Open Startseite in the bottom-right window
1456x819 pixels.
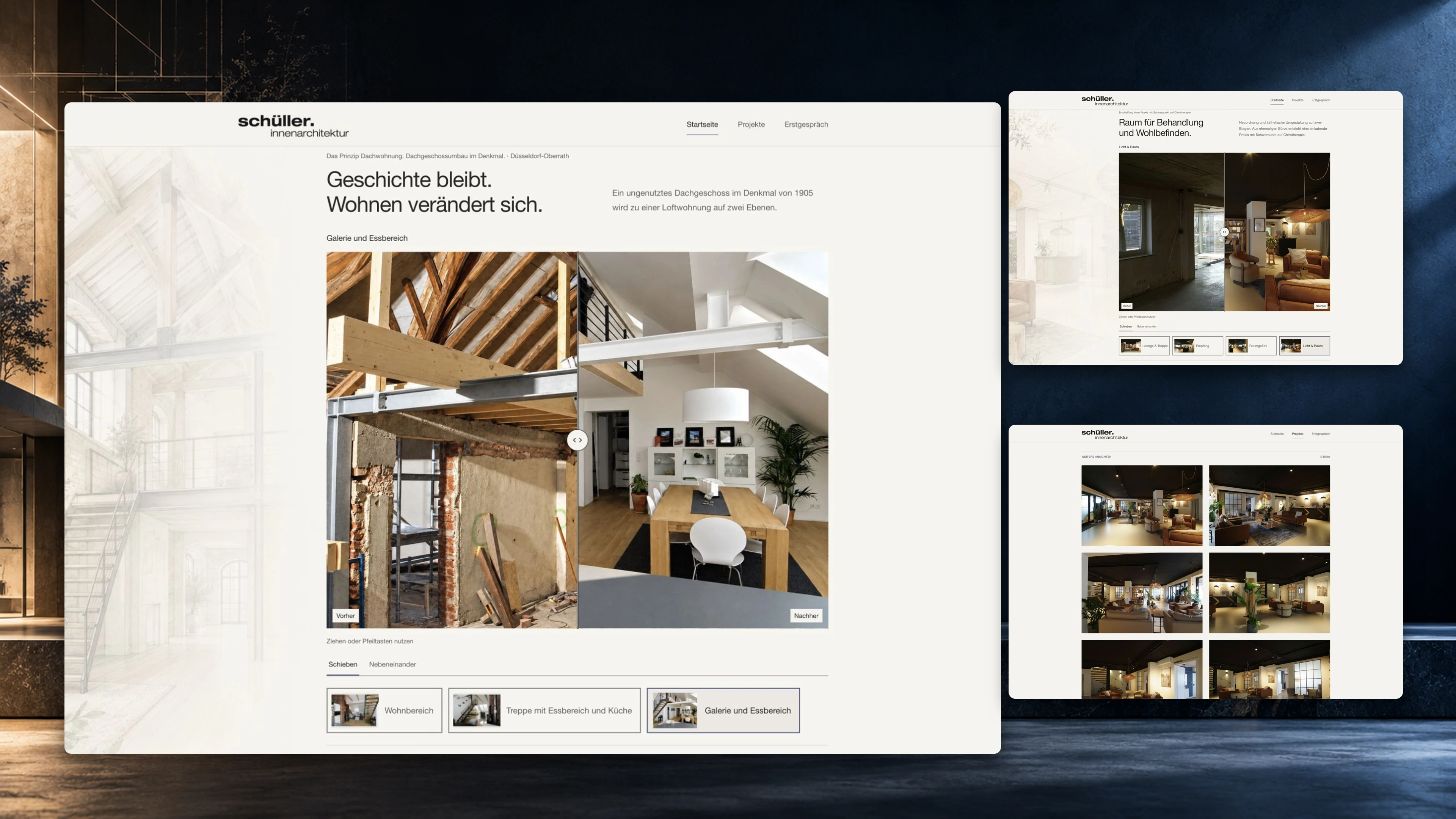coord(1277,433)
